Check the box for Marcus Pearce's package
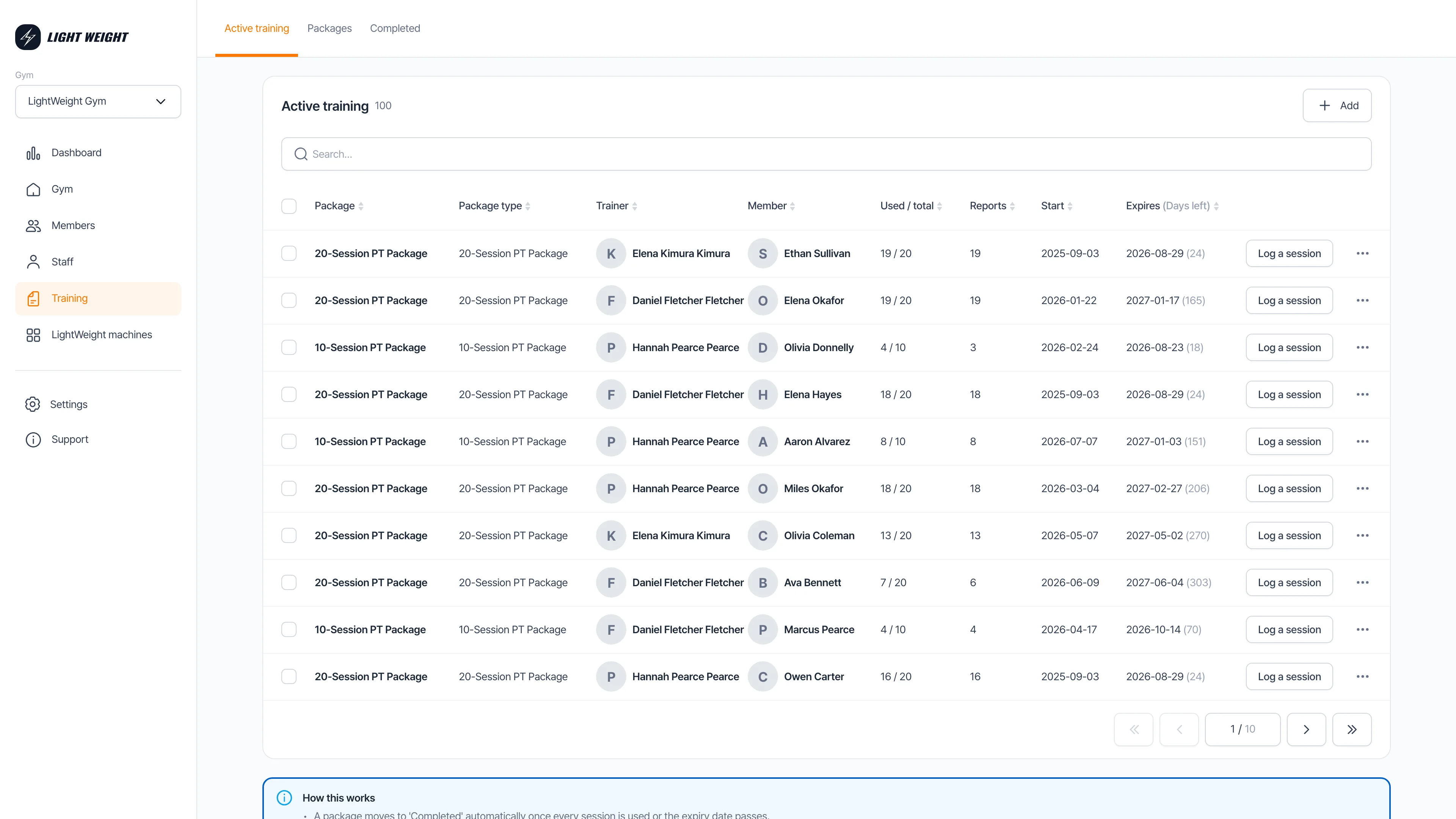This screenshot has height=819, width=1456. pyautogui.click(x=289, y=630)
